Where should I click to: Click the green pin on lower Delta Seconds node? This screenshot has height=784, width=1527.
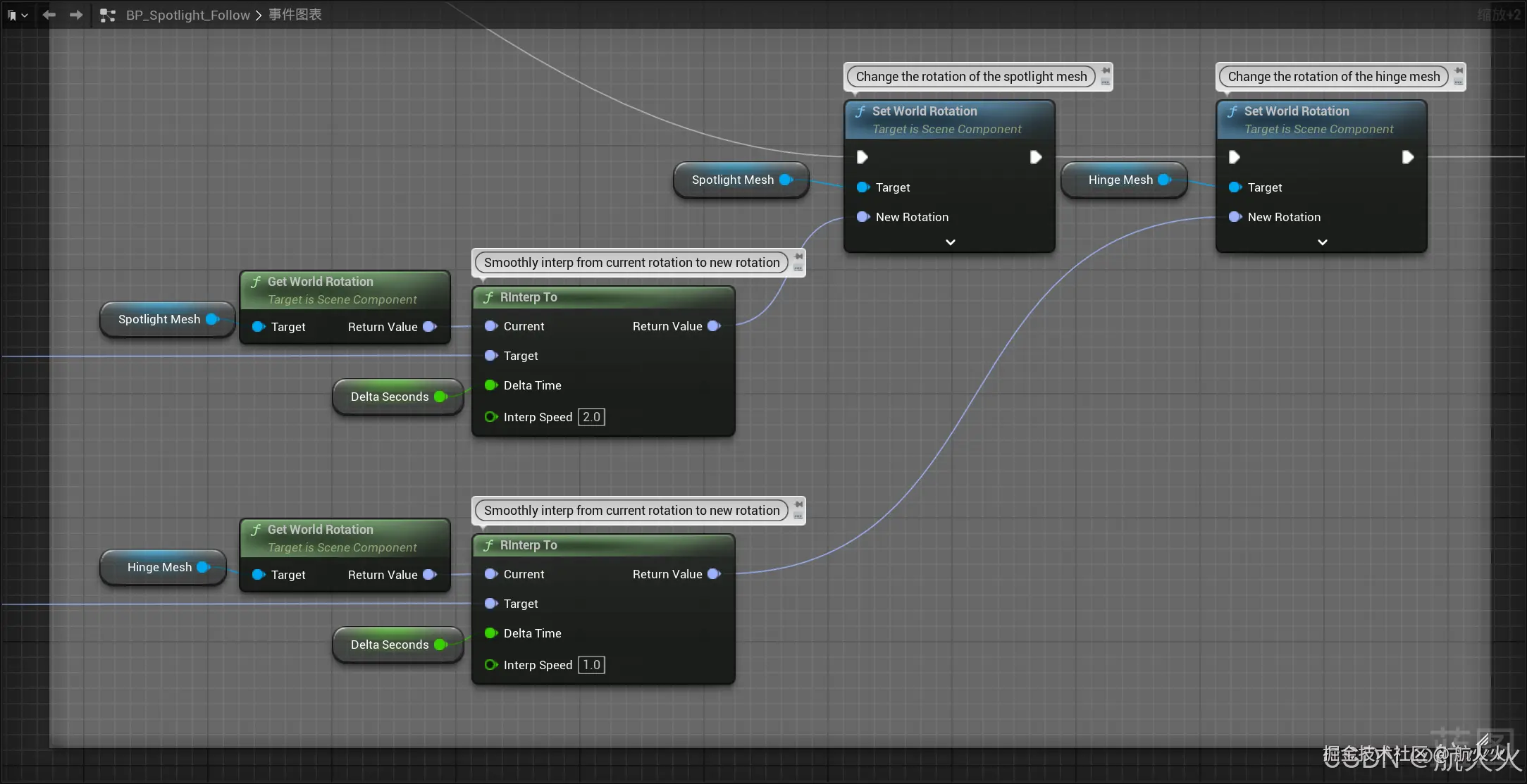pos(441,645)
